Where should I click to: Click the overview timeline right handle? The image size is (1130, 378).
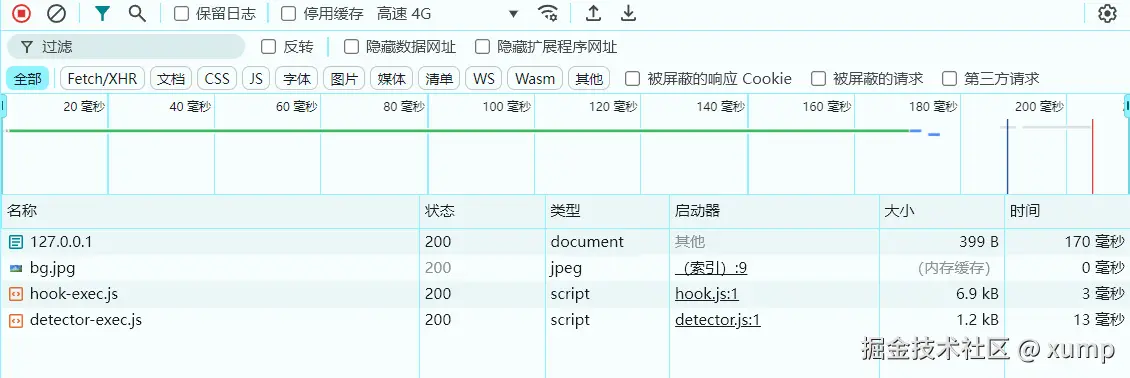1126,107
